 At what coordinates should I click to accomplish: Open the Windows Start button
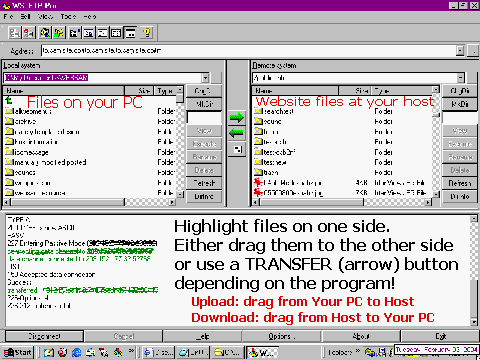point(18,352)
